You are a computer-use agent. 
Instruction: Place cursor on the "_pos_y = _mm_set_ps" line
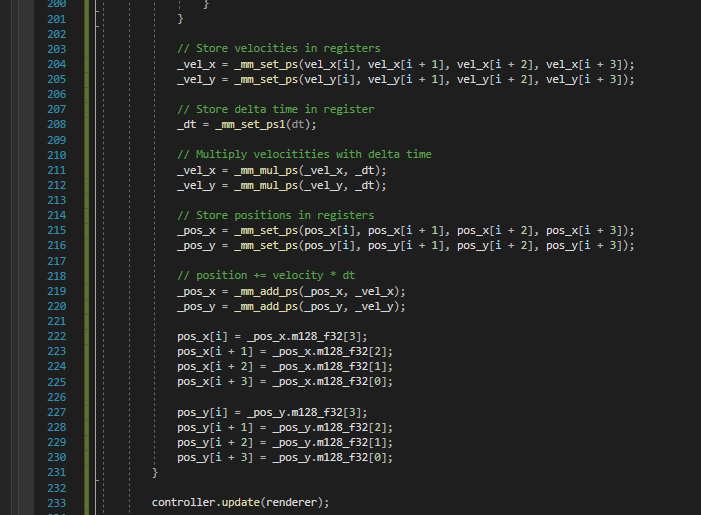(x=405, y=245)
